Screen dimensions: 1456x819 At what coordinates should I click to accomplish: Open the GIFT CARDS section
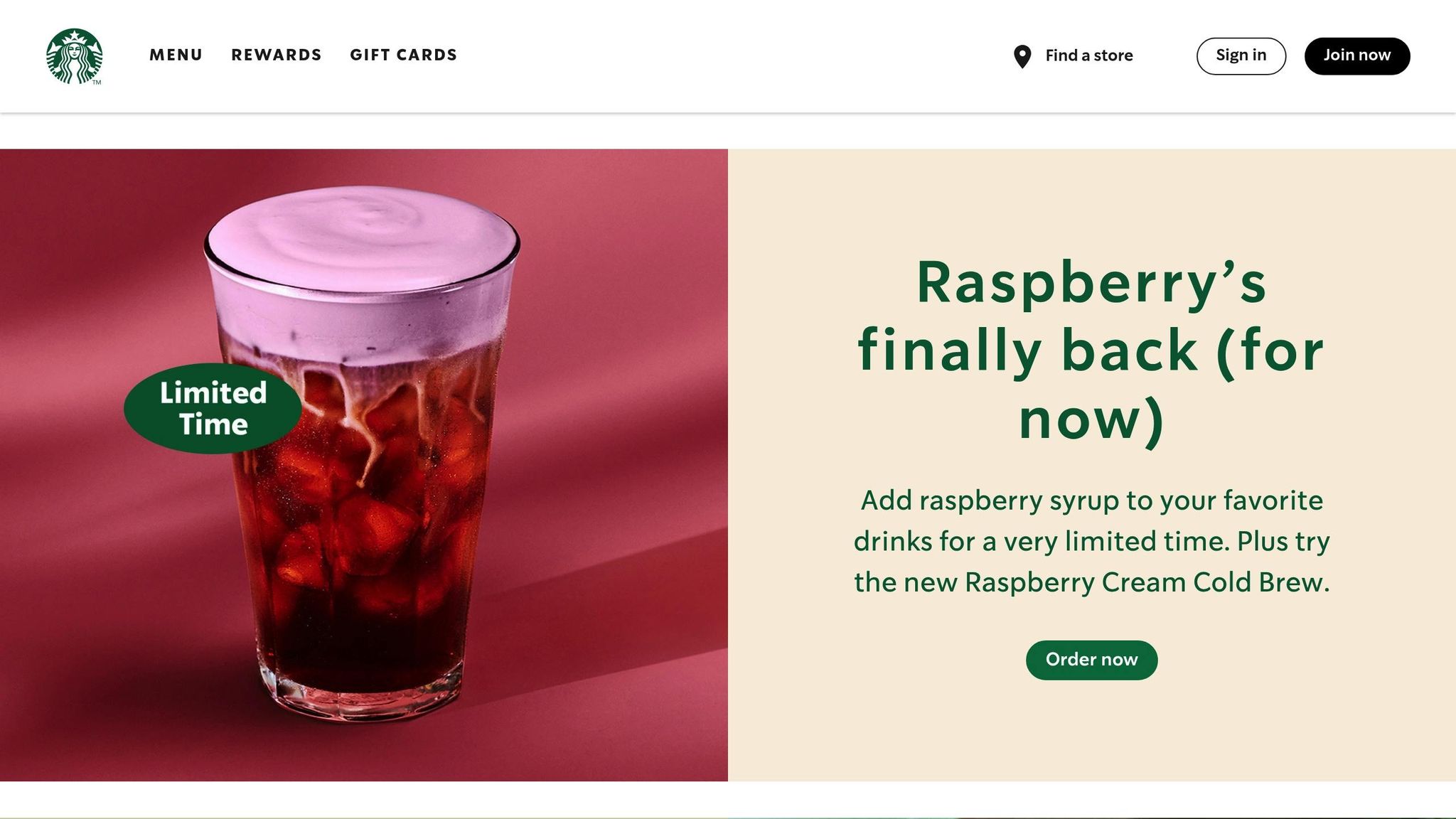point(403,55)
